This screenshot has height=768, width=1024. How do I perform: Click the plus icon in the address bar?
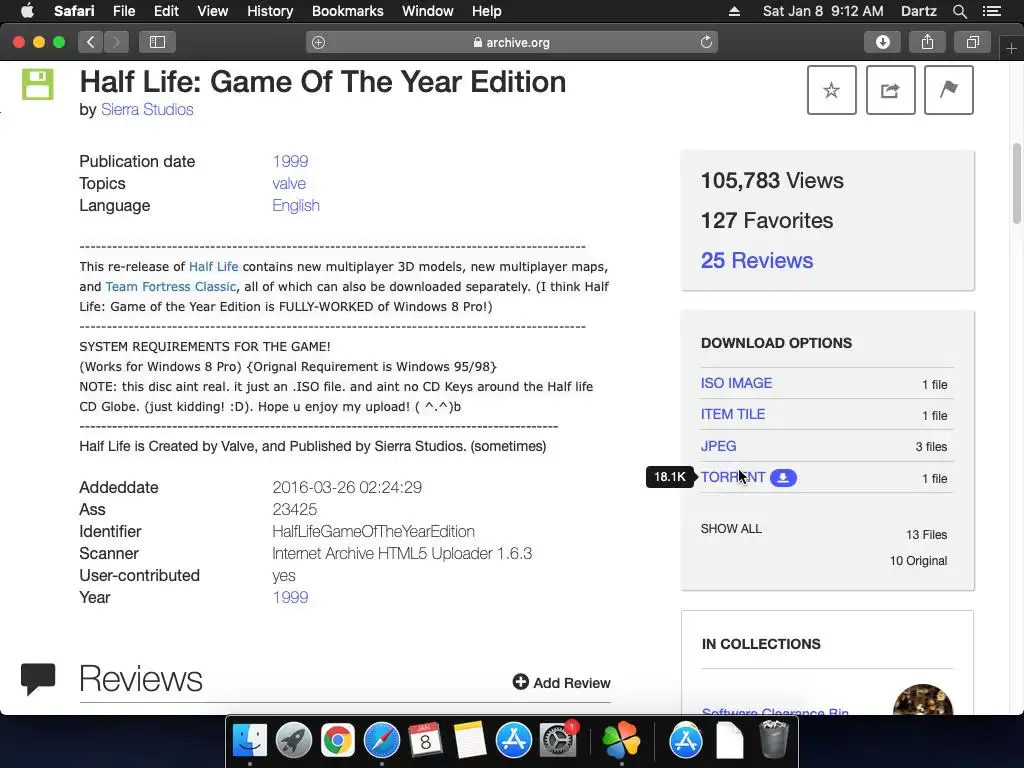[x=318, y=42]
